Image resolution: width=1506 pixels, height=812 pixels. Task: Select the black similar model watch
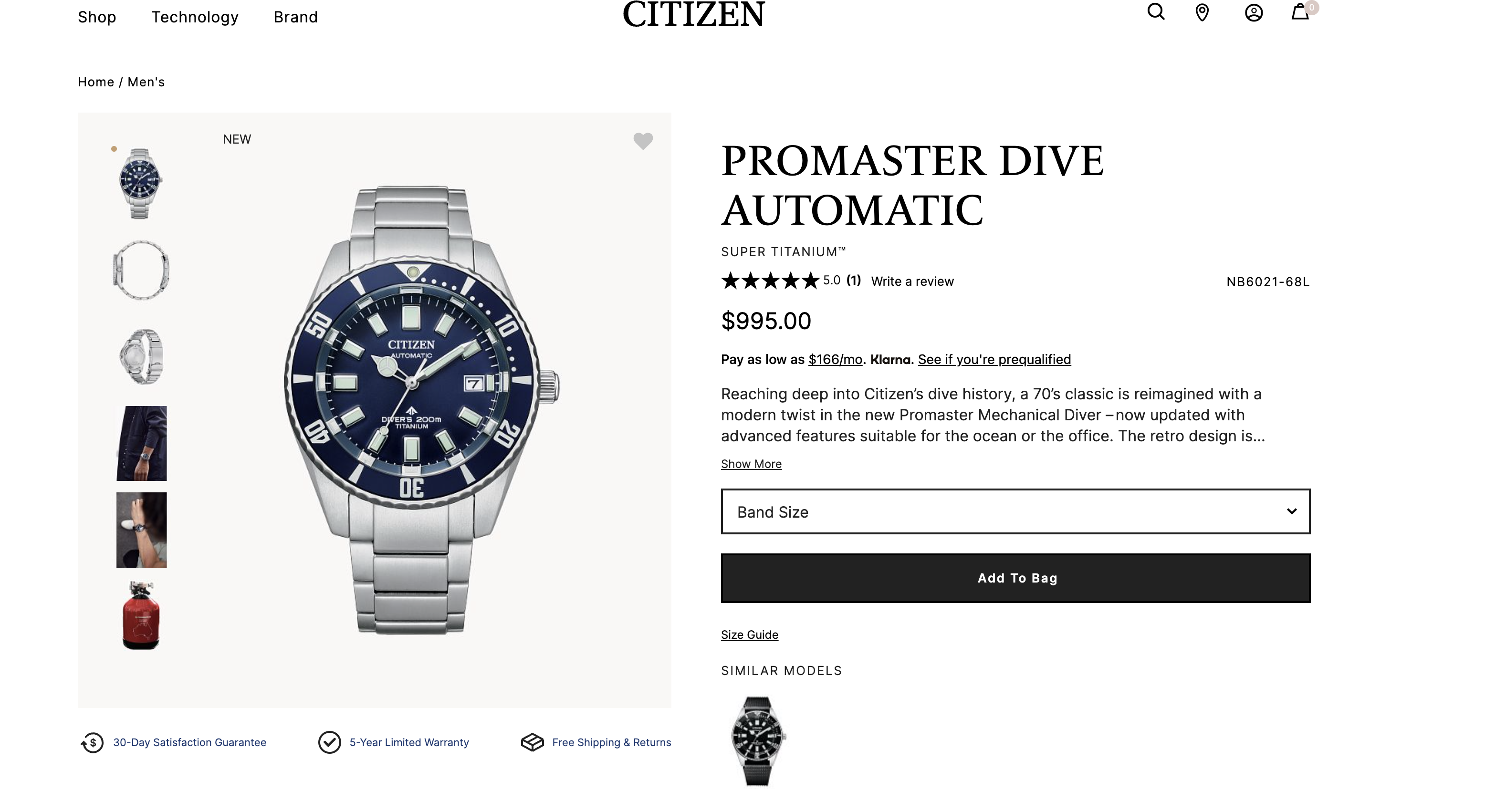tap(758, 741)
